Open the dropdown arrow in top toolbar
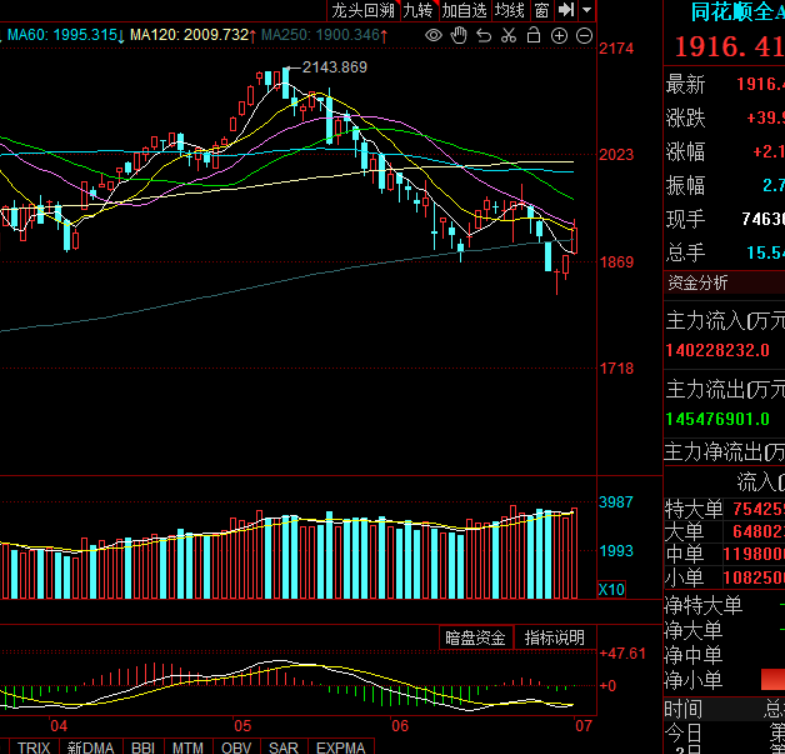Screen dimensions: 785x754 (x=587, y=10)
